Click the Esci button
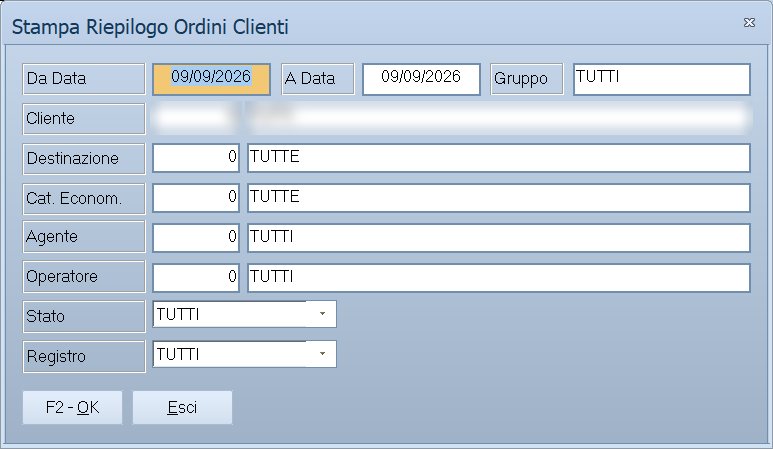Image resolution: width=773 pixels, height=449 pixels. pos(182,408)
